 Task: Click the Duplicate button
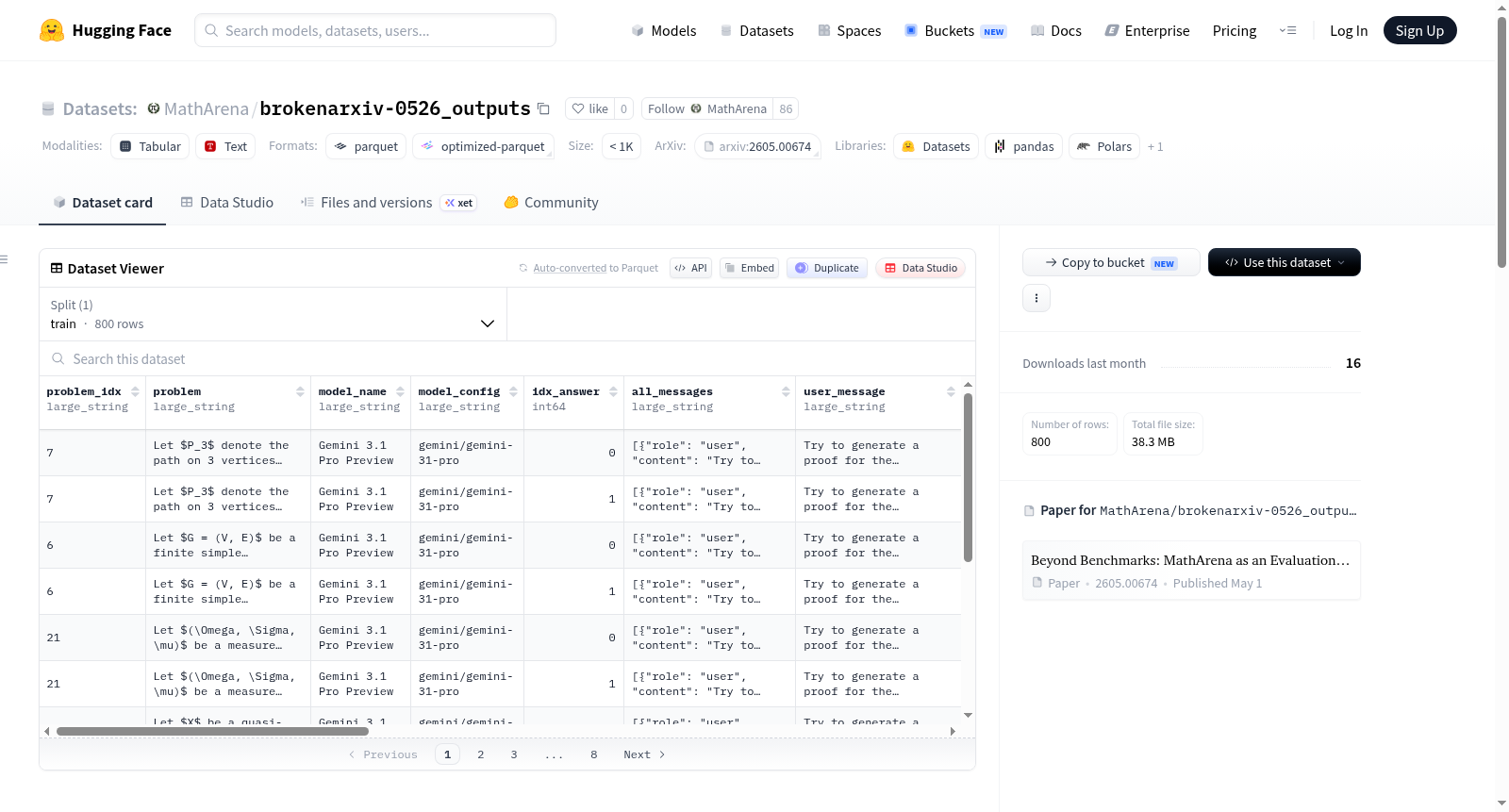click(827, 268)
